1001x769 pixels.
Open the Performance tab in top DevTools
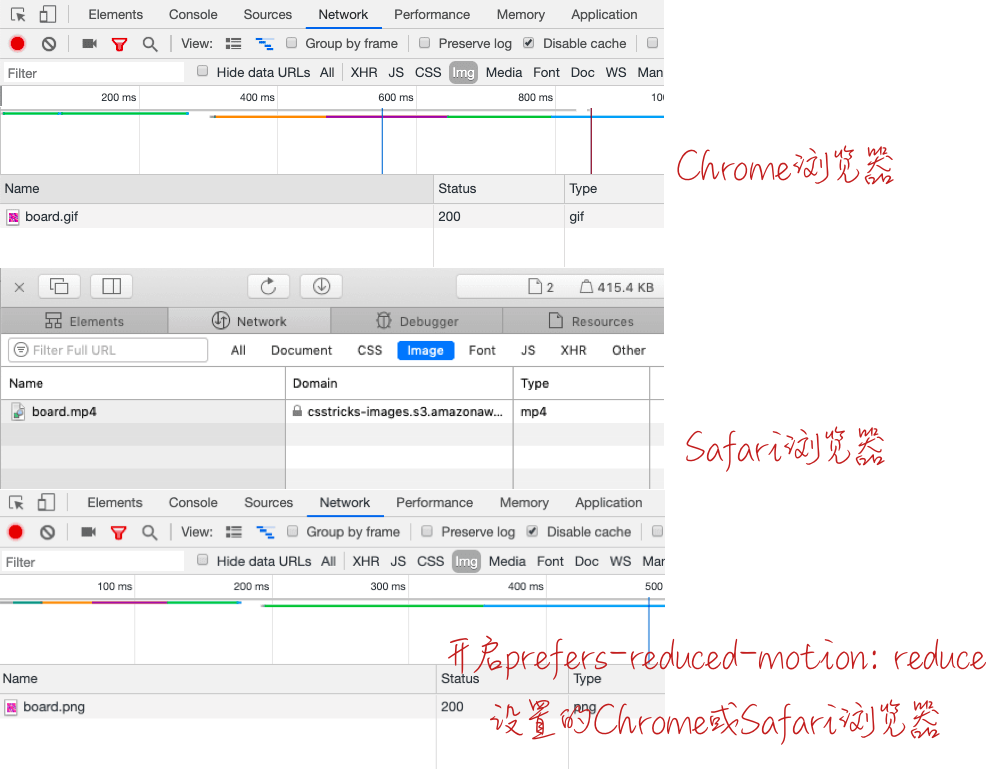(x=432, y=15)
